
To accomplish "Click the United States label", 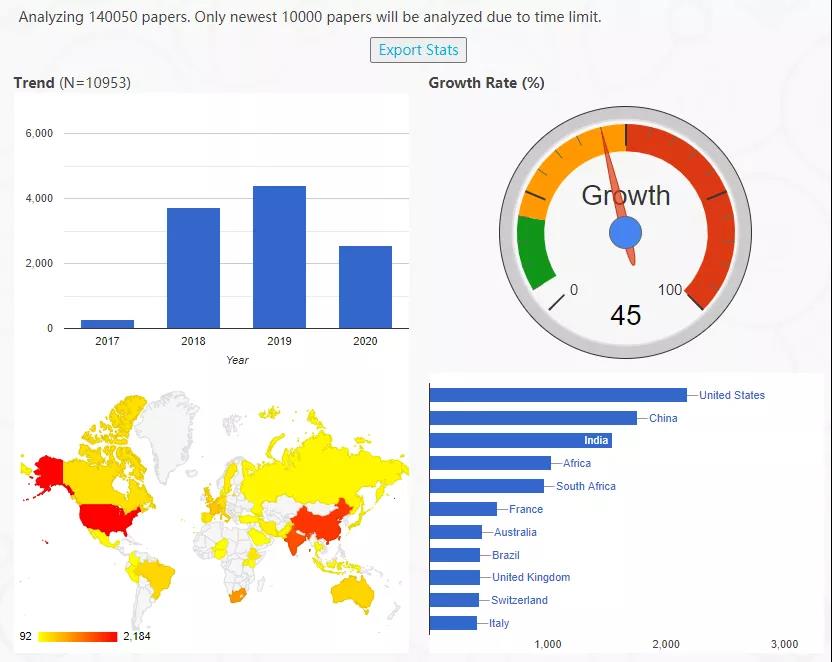I will coord(732,395).
